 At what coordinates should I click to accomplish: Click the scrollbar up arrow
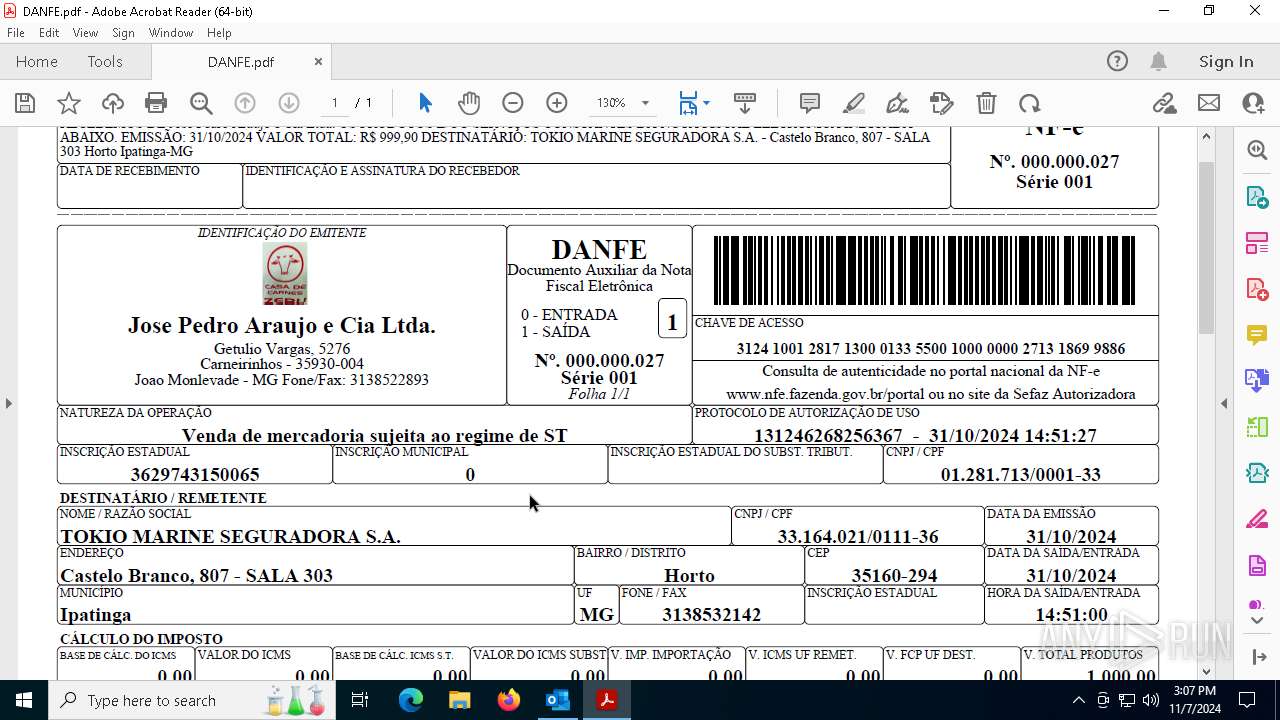click(x=1206, y=136)
